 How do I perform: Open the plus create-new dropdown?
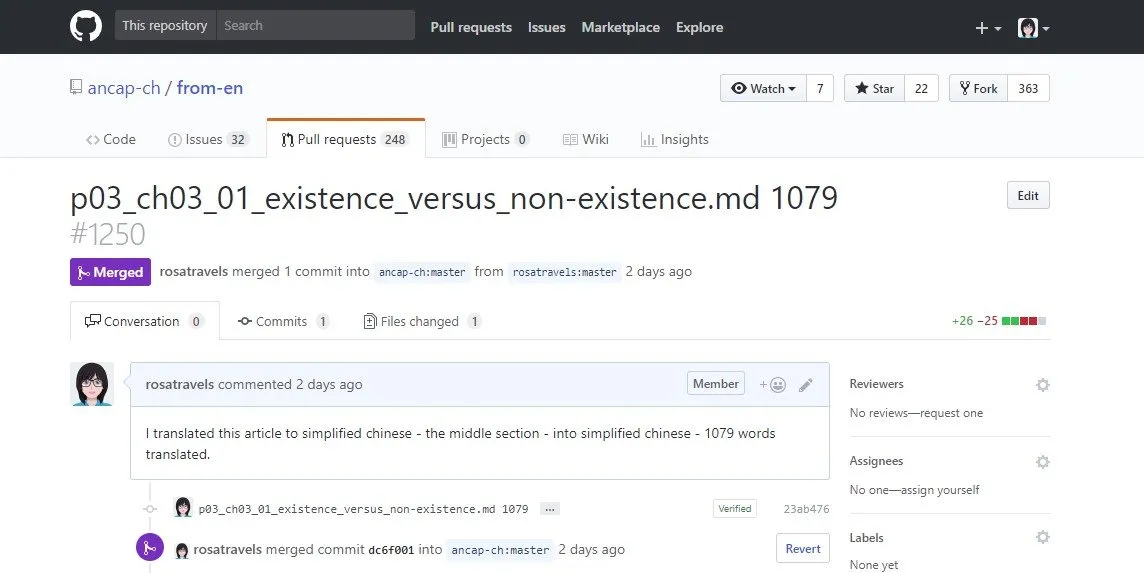987,28
